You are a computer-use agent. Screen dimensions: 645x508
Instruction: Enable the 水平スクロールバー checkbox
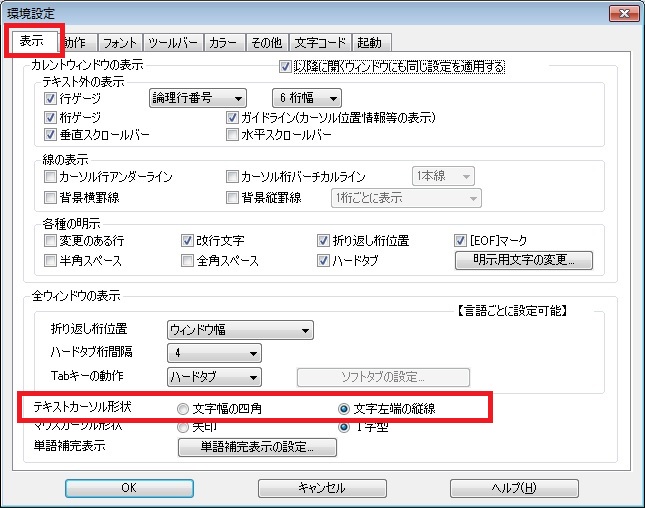[234, 134]
